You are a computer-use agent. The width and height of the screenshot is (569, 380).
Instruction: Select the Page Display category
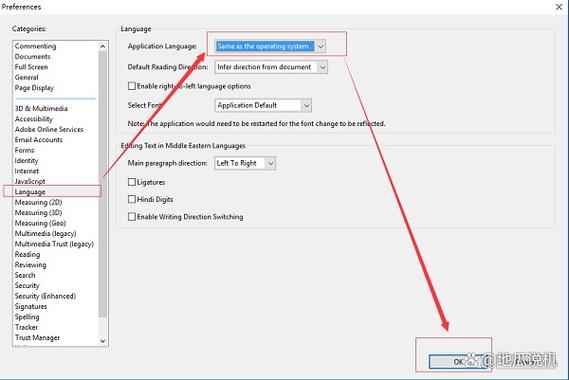(34, 88)
